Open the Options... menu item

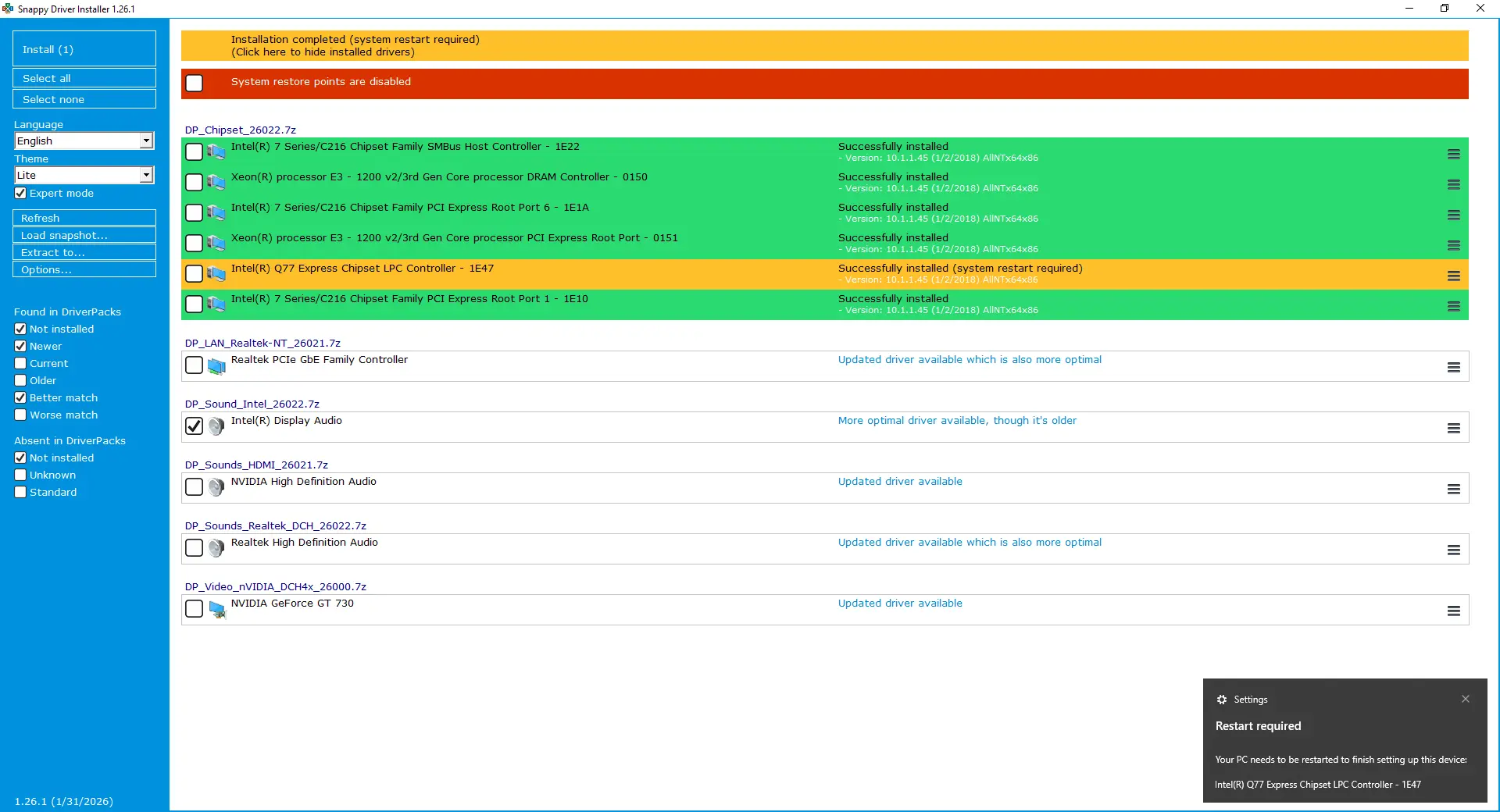(x=84, y=269)
